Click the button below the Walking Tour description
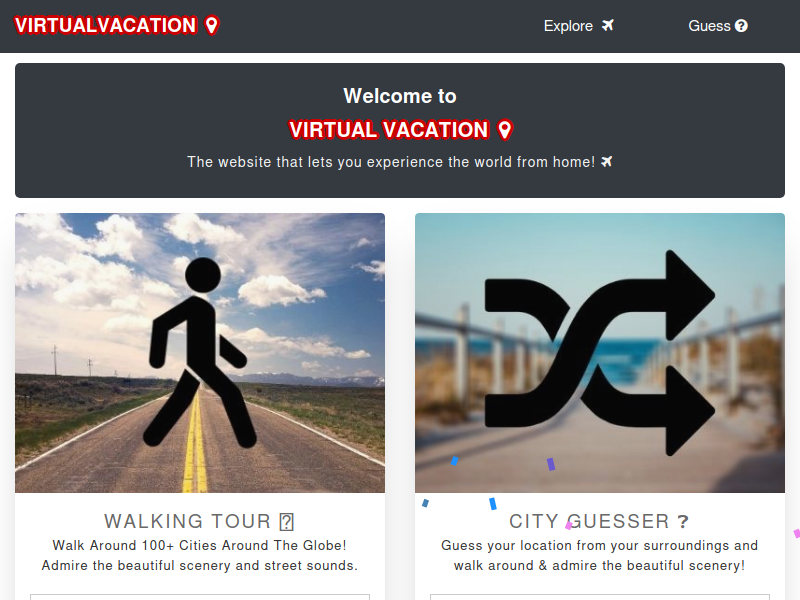The height and width of the screenshot is (600, 800). [200, 597]
